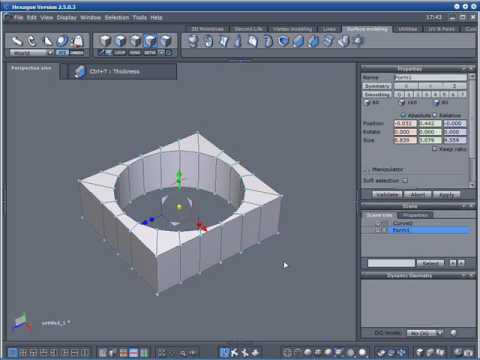Select the Absolute radio button
The height and width of the screenshot is (360, 480).
pyautogui.click(x=403, y=115)
